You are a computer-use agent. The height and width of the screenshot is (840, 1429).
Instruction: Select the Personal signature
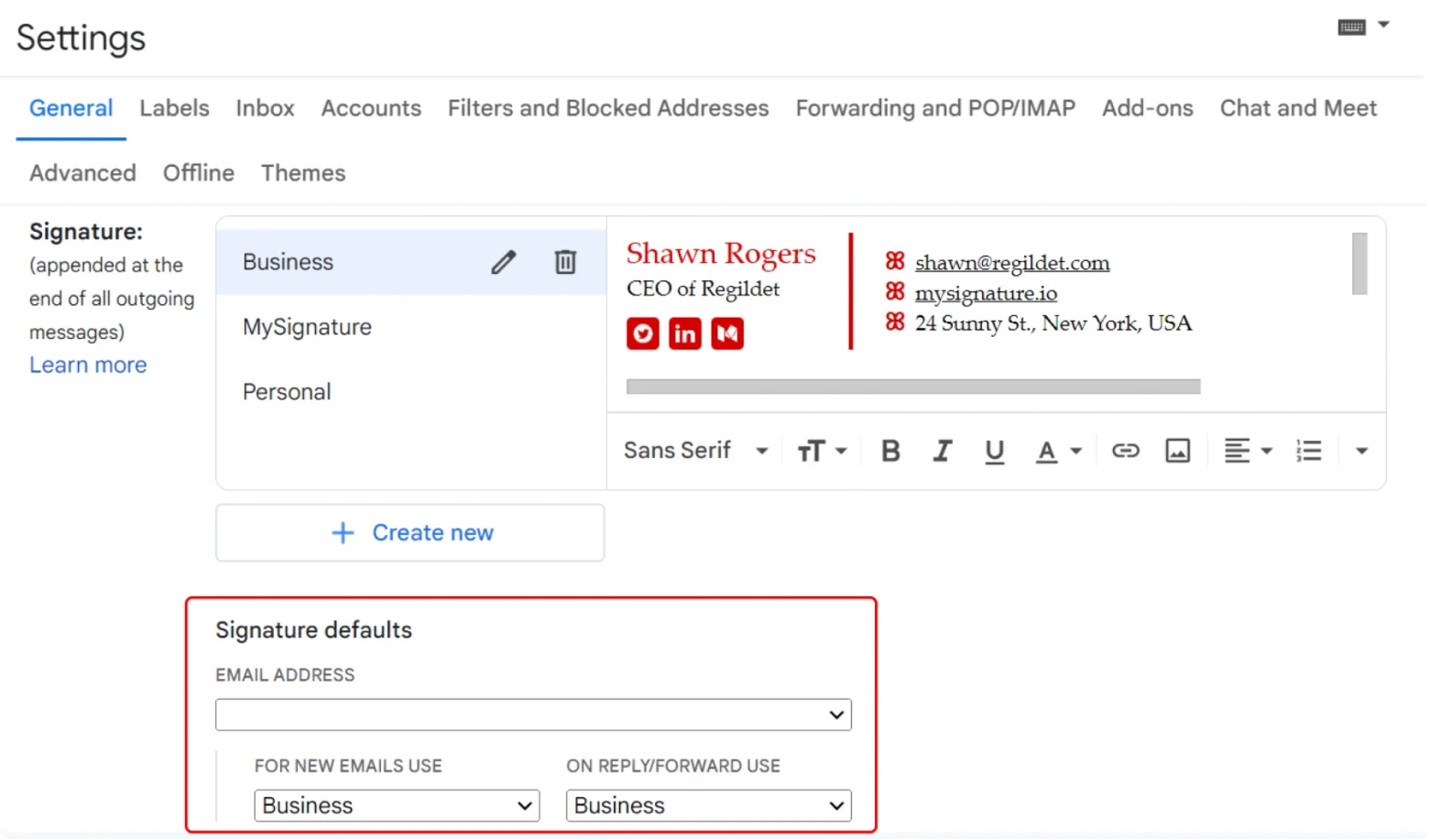pos(411,392)
